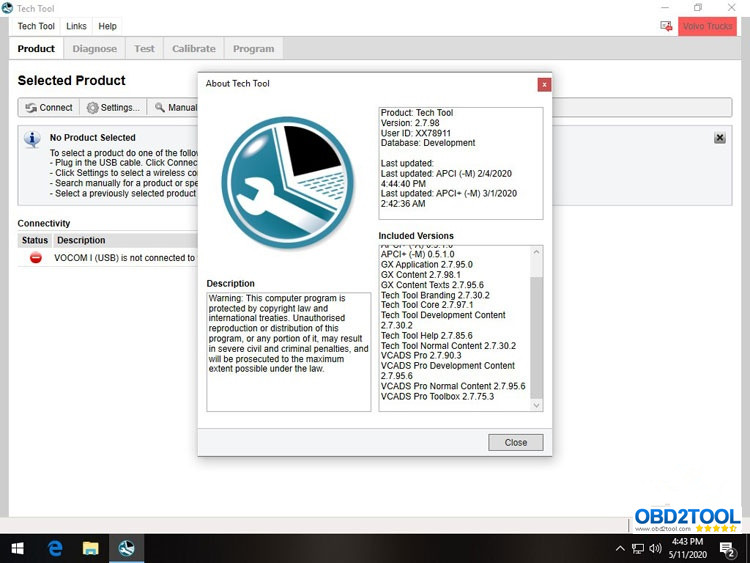Open the Help menu
Screen dimensions: 750x563
pyautogui.click(x=108, y=26)
